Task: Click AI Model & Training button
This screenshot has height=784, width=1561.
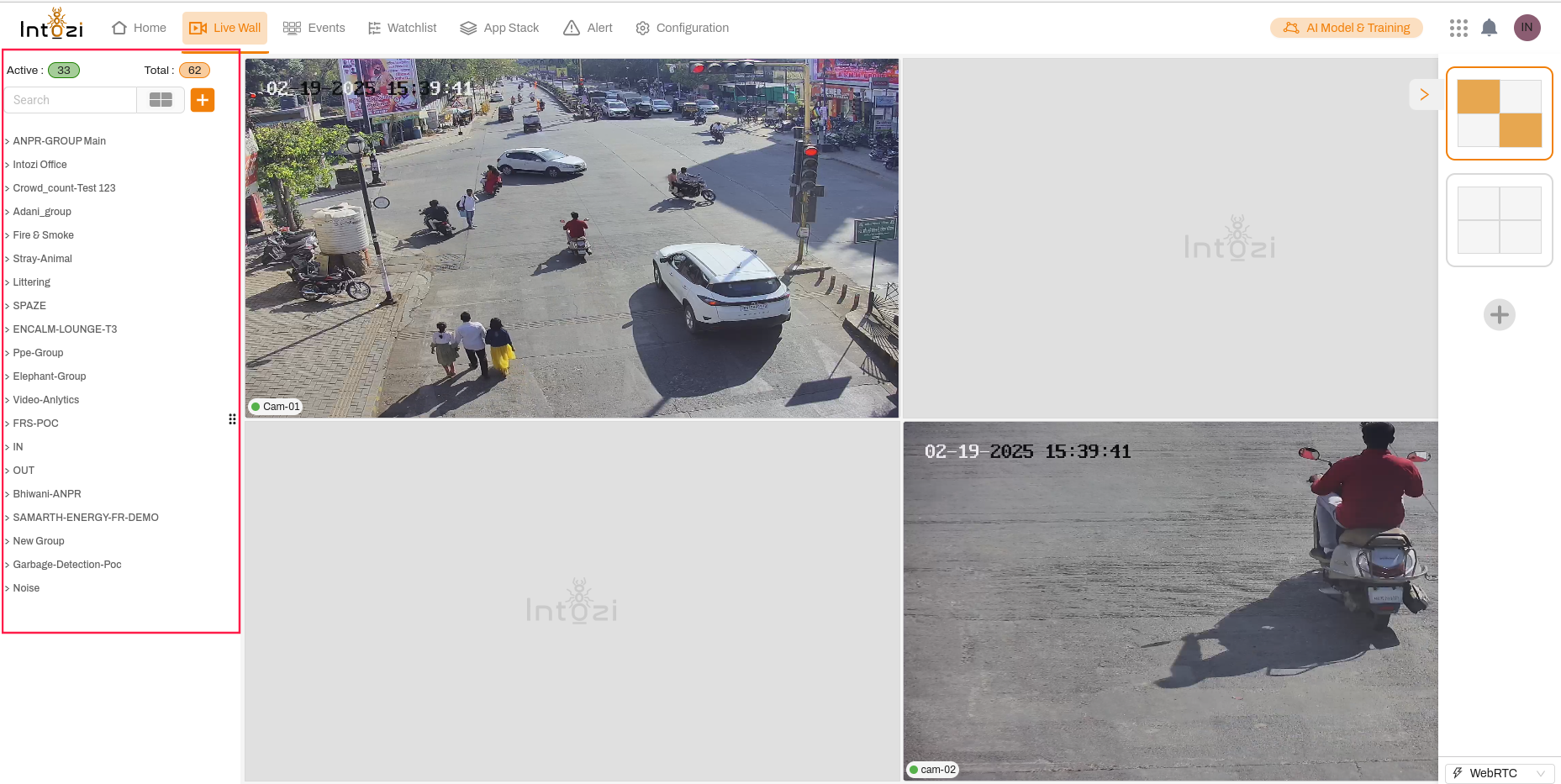Action: click(x=1346, y=28)
